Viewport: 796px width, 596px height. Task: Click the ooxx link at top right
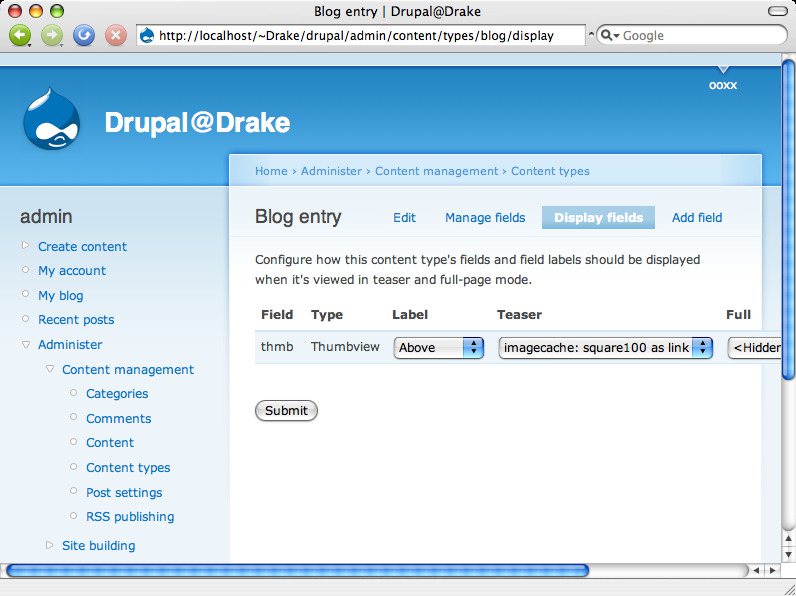pos(723,86)
